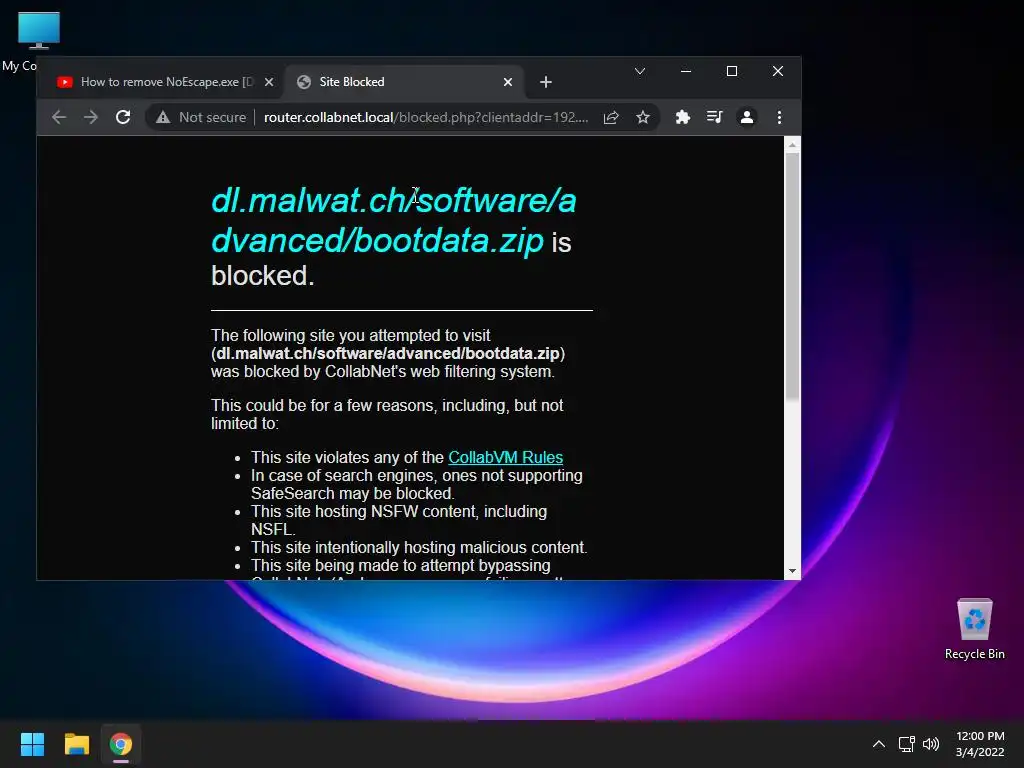1024x768 pixels.
Task: Click the 'This site hosting NSFW content' bullet
Action: point(399,520)
